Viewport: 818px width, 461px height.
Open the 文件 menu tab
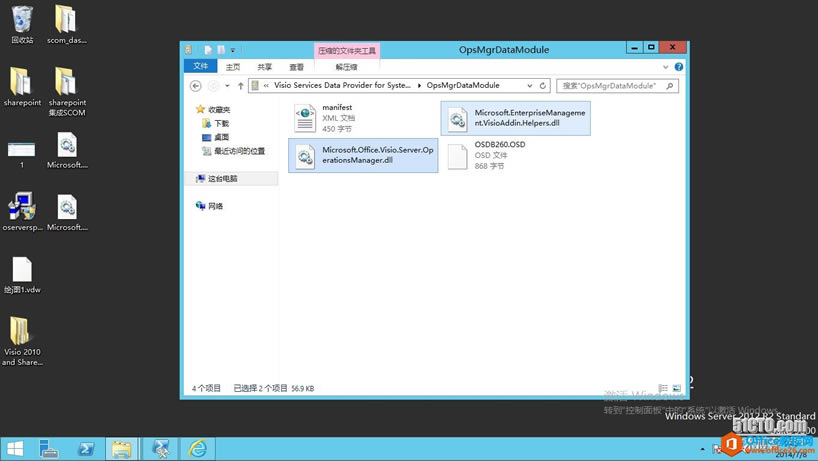[201, 67]
